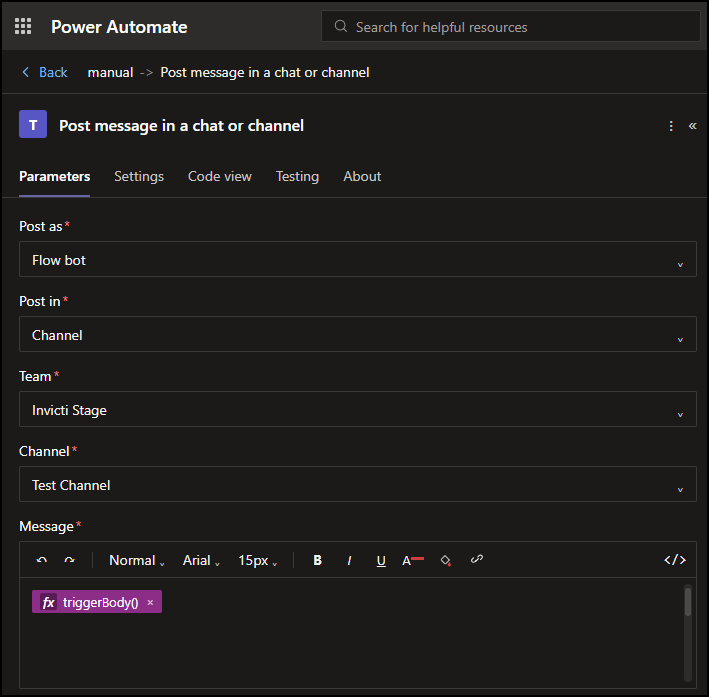Open the more options vertical dots menu
The image size is (709, 697).
coord(671,126)
